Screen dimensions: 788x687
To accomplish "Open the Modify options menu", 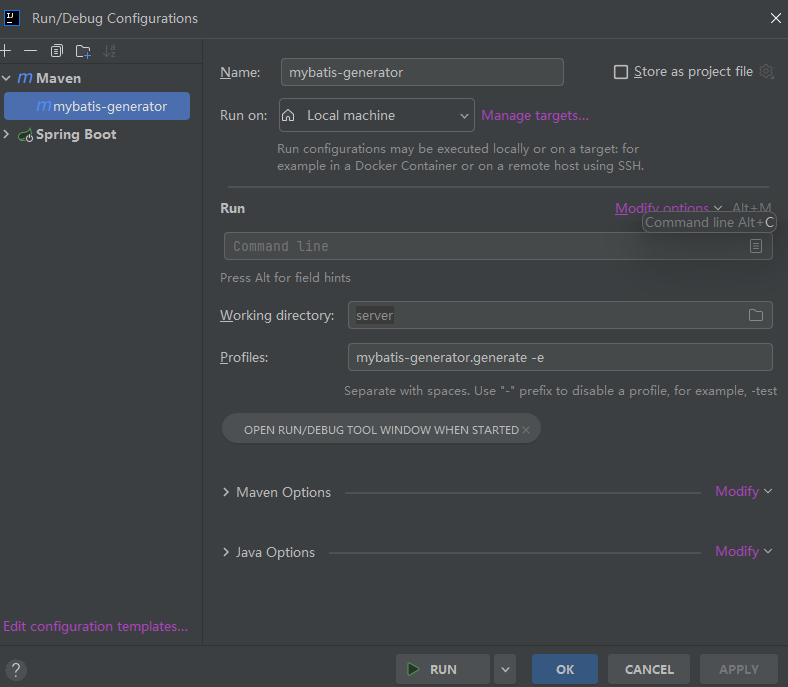I will point(668,208).
